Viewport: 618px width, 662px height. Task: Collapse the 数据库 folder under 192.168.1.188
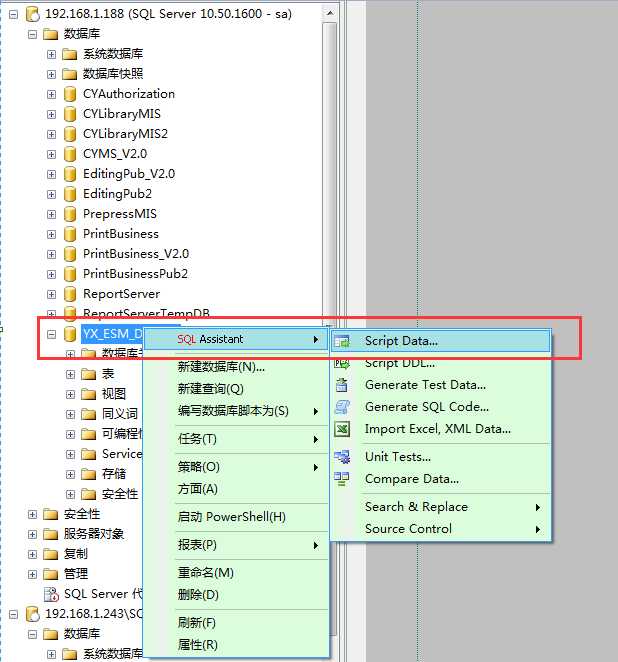tap(33, 34)
